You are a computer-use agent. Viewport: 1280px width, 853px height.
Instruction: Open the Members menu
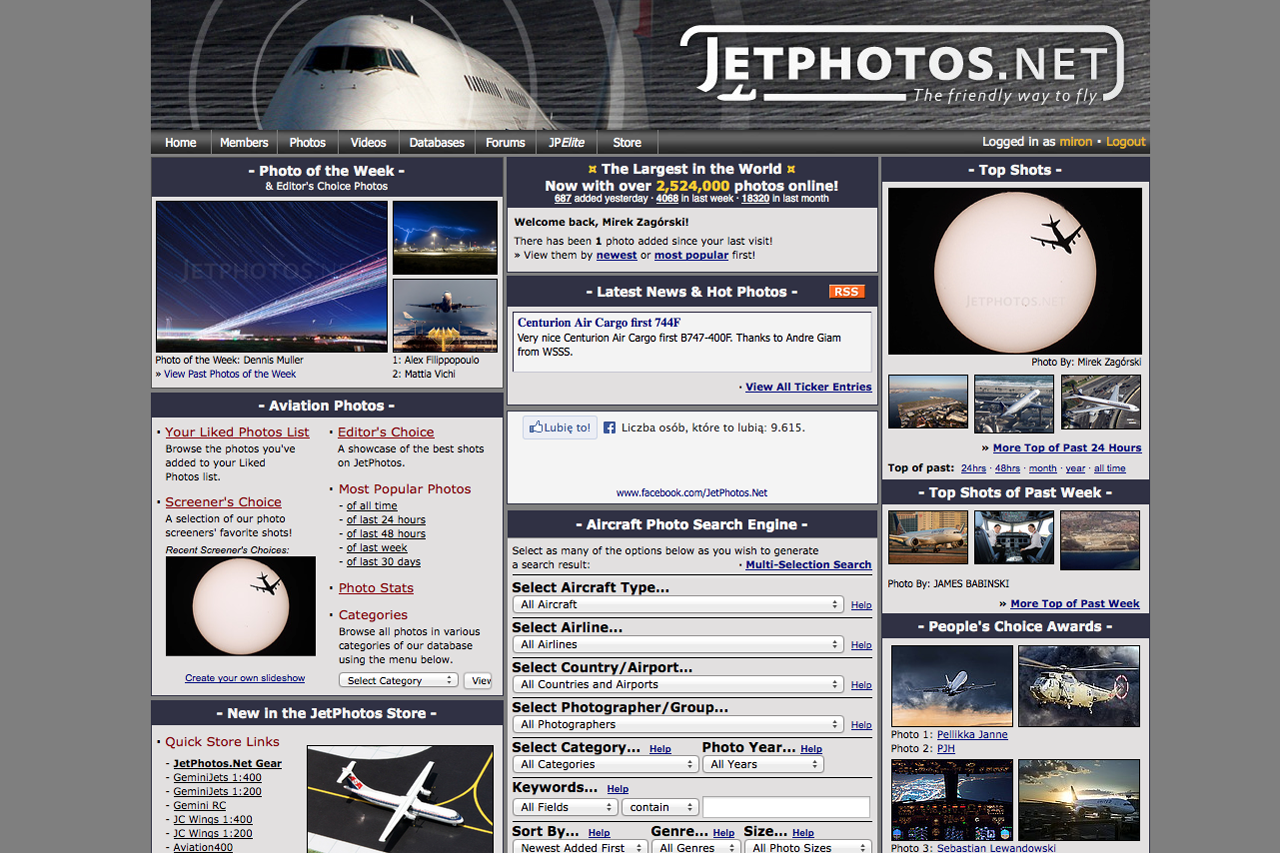244,142
